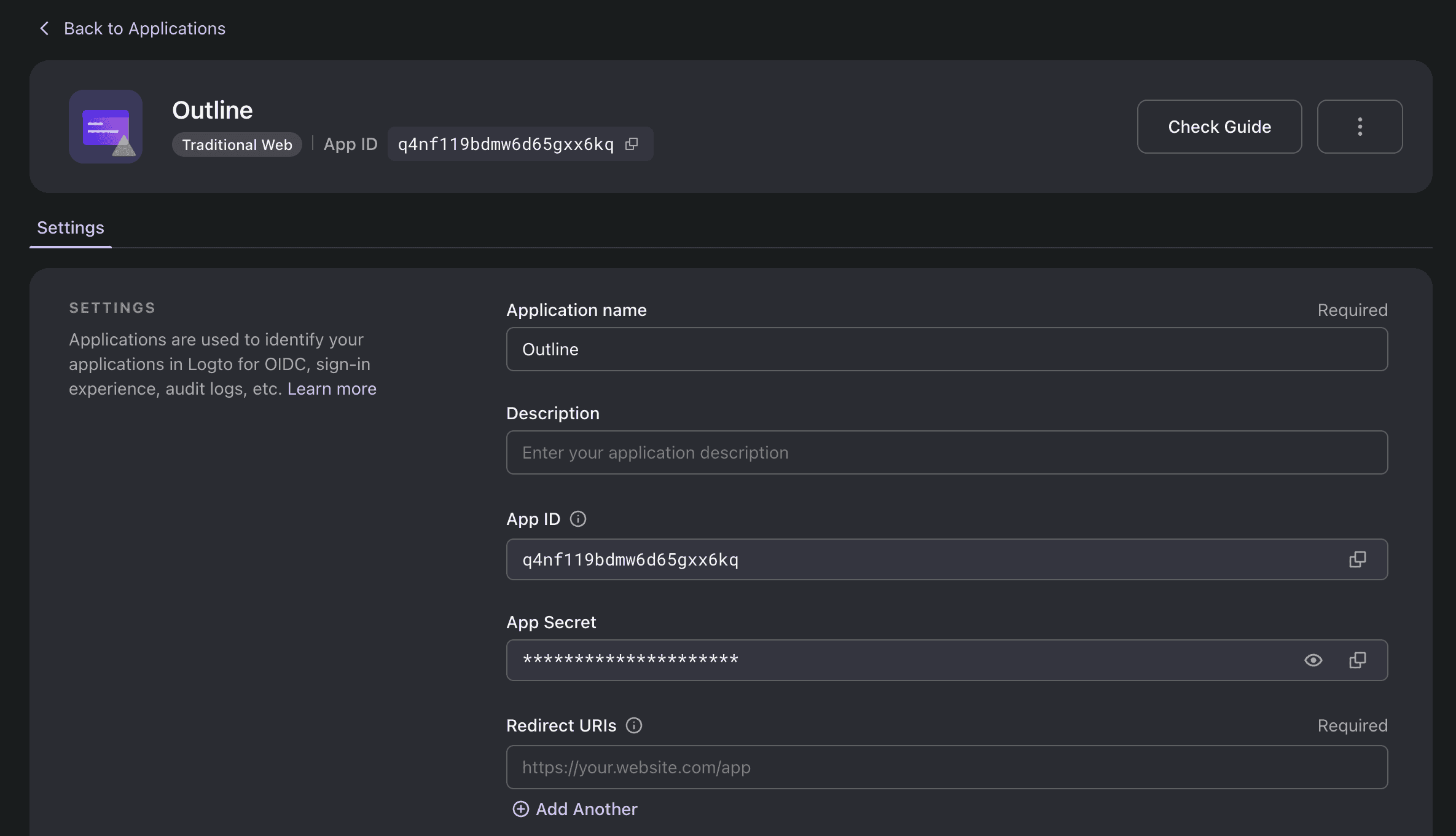Screen dimensions: 1456x836
Task: Go back to Applications link
Action: [144, 28]
